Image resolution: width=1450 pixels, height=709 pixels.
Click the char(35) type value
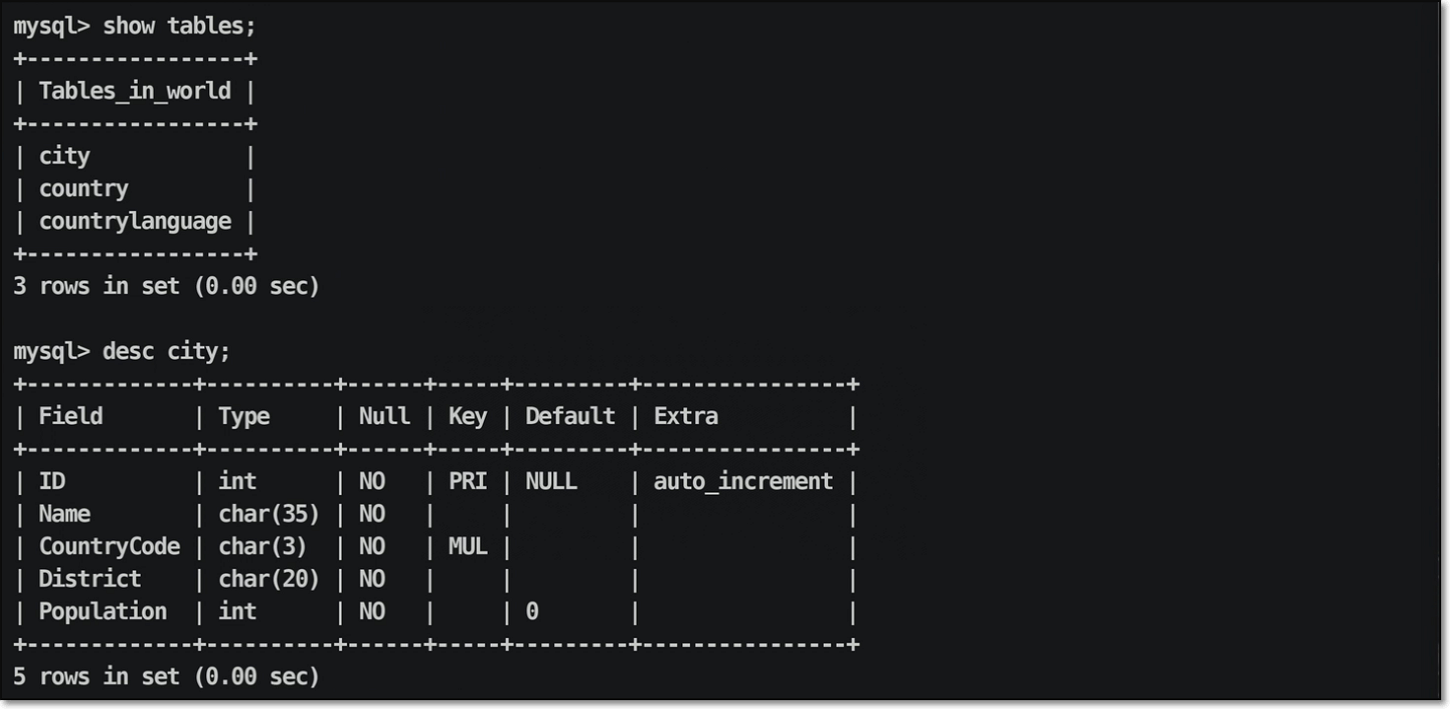point(269,514)
